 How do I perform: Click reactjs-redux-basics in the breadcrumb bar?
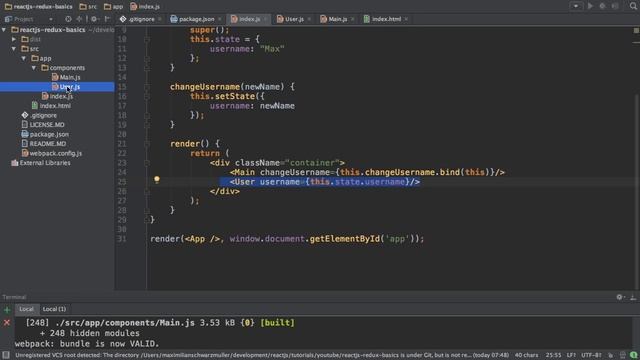pyautogui.click(x=39, y=7)
